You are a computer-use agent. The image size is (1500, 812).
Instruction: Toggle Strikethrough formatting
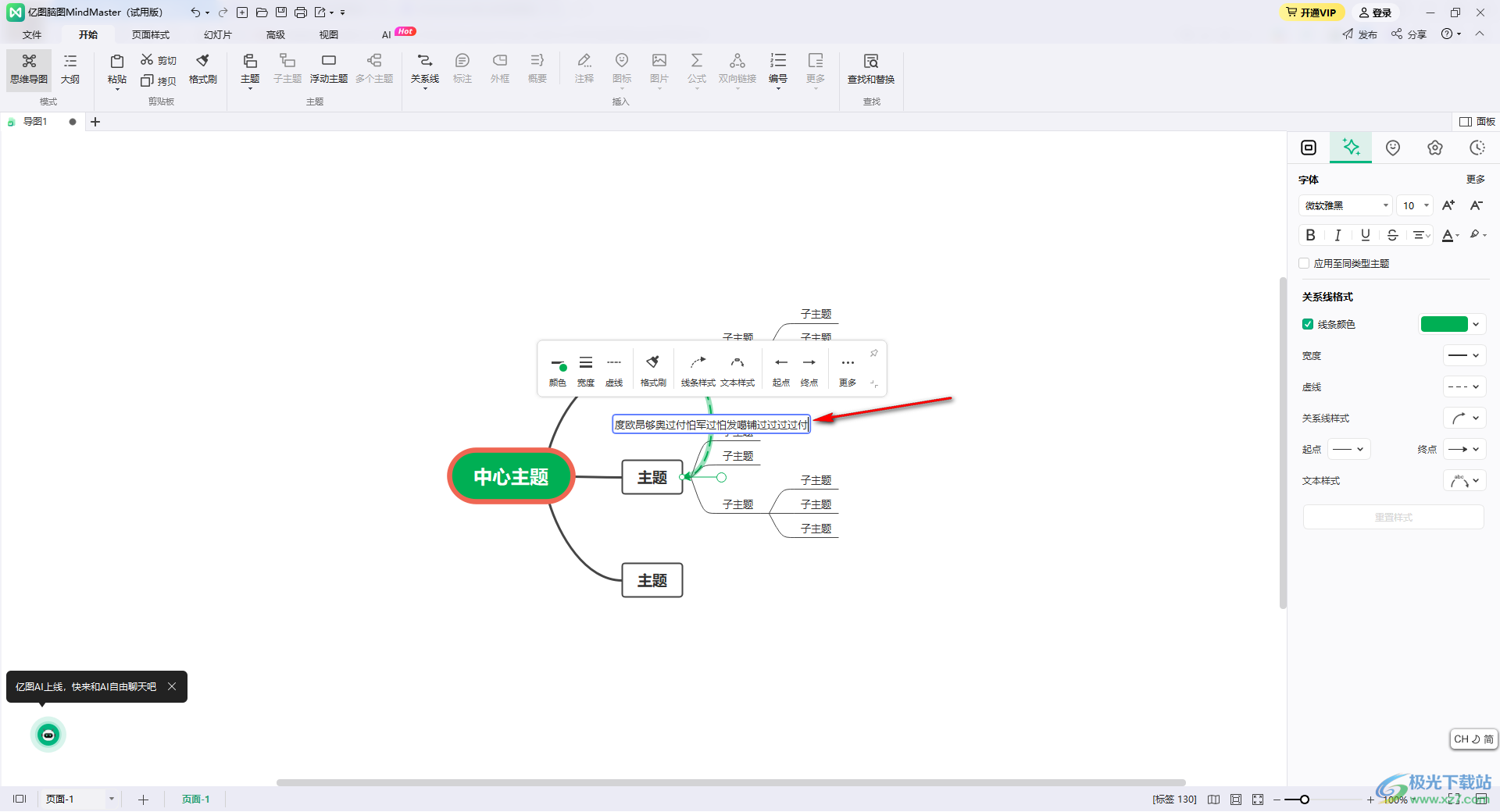(x=1393, y=235)
